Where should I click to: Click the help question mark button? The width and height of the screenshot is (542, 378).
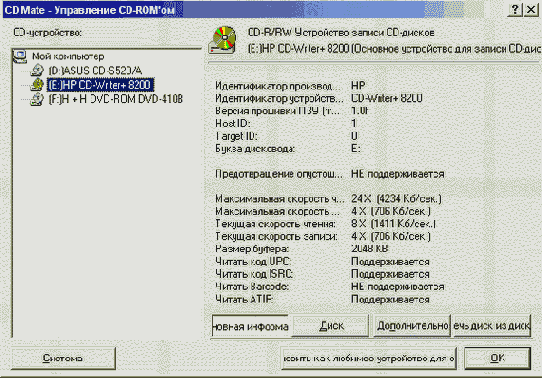click(x=515, y=10)
